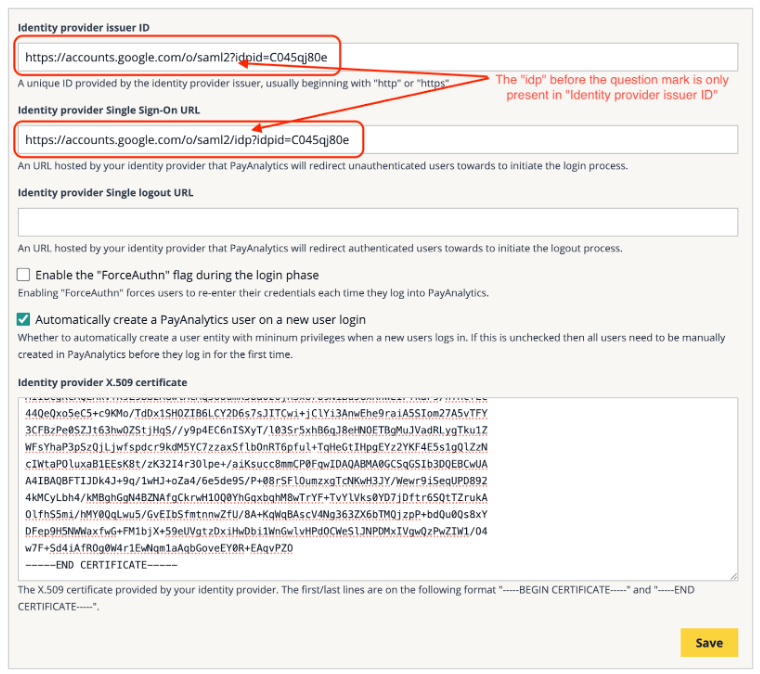This screenshot has width=760, height=674.
Task: Click the "Identity provider X.509 certificate" label
Action: [102, 382]
